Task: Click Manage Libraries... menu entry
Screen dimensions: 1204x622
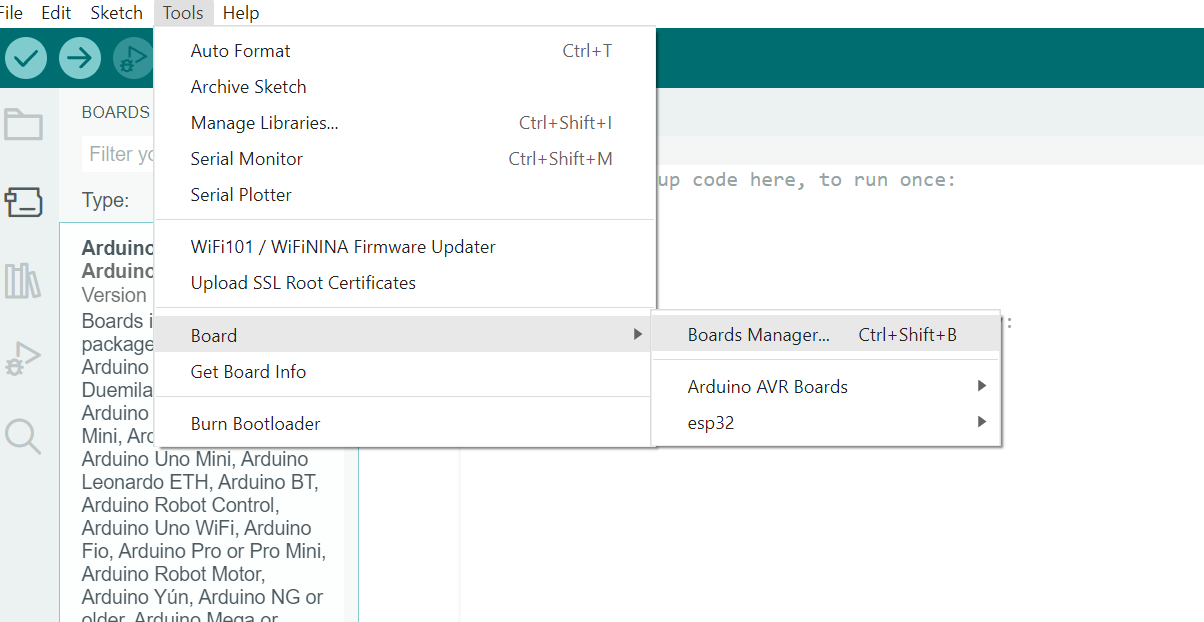Action: click(265, 123)
